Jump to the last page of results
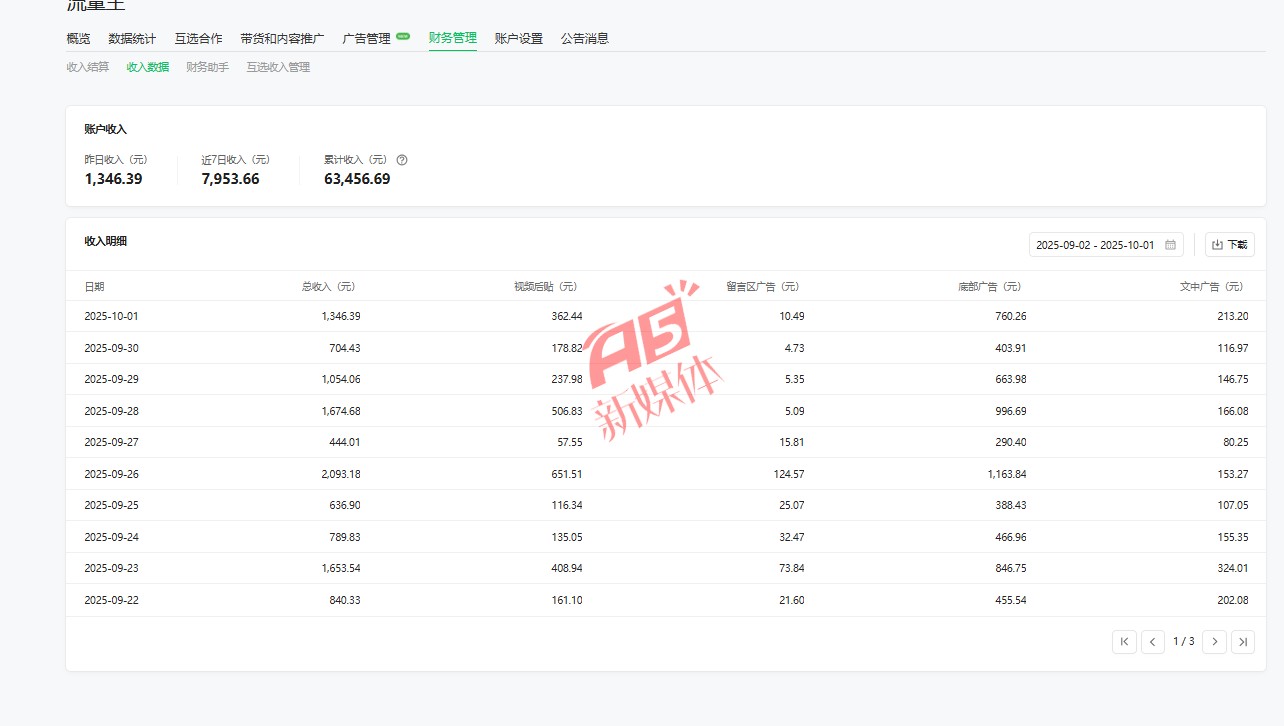 coord(1243,642)
